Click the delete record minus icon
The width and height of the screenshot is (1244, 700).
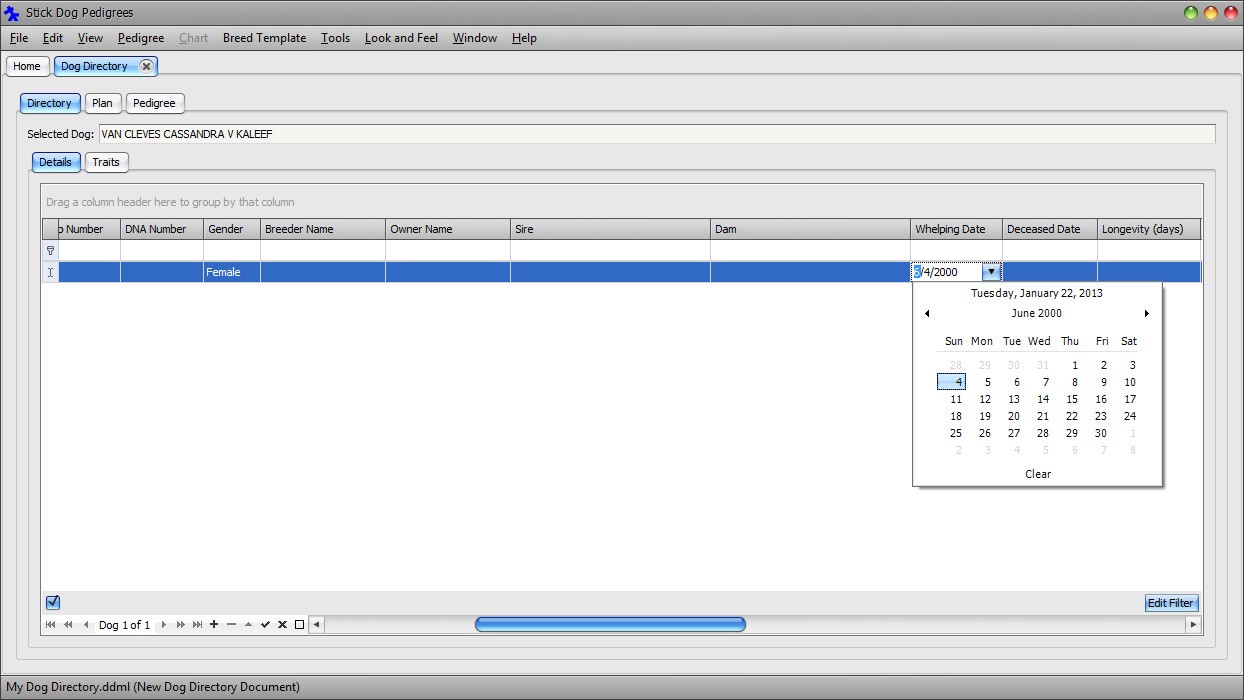[231, 625]
